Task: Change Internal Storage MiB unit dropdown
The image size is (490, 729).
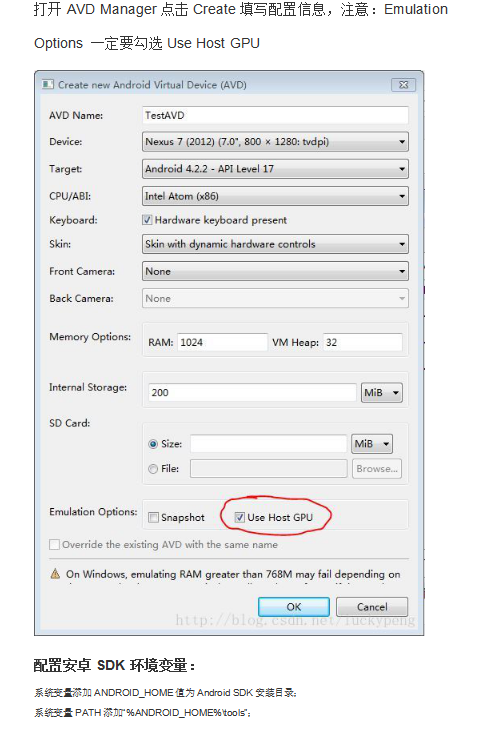Action: click(x=382, y=393)
